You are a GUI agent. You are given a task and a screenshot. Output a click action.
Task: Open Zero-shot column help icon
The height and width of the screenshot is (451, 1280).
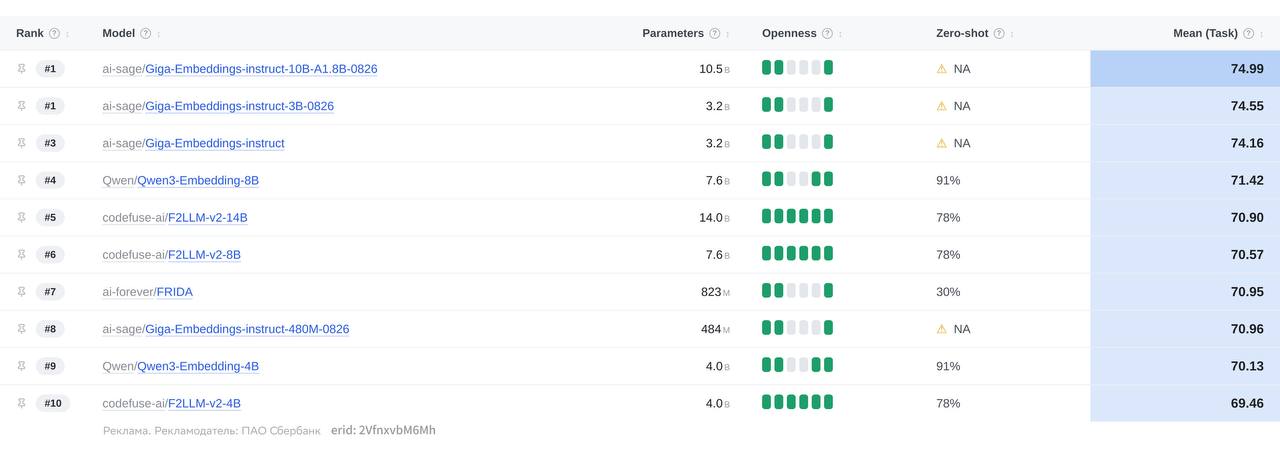click(x=999, y=33)
